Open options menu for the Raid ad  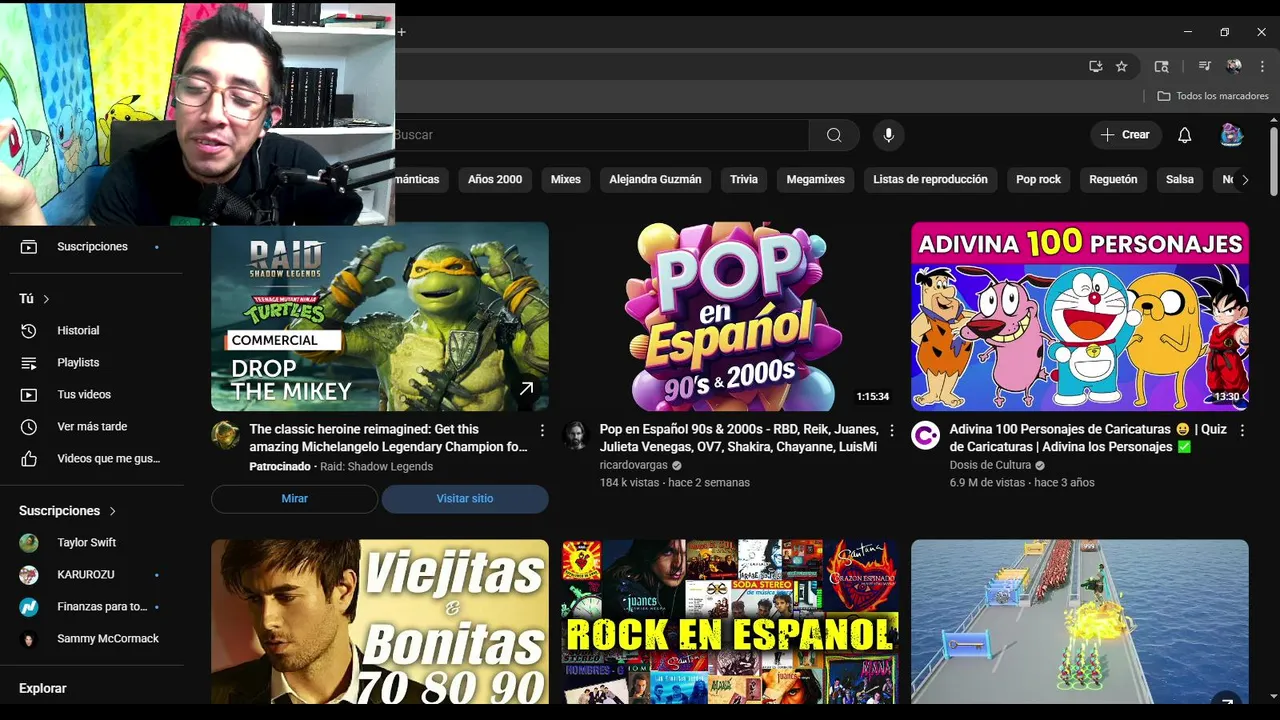542,431
